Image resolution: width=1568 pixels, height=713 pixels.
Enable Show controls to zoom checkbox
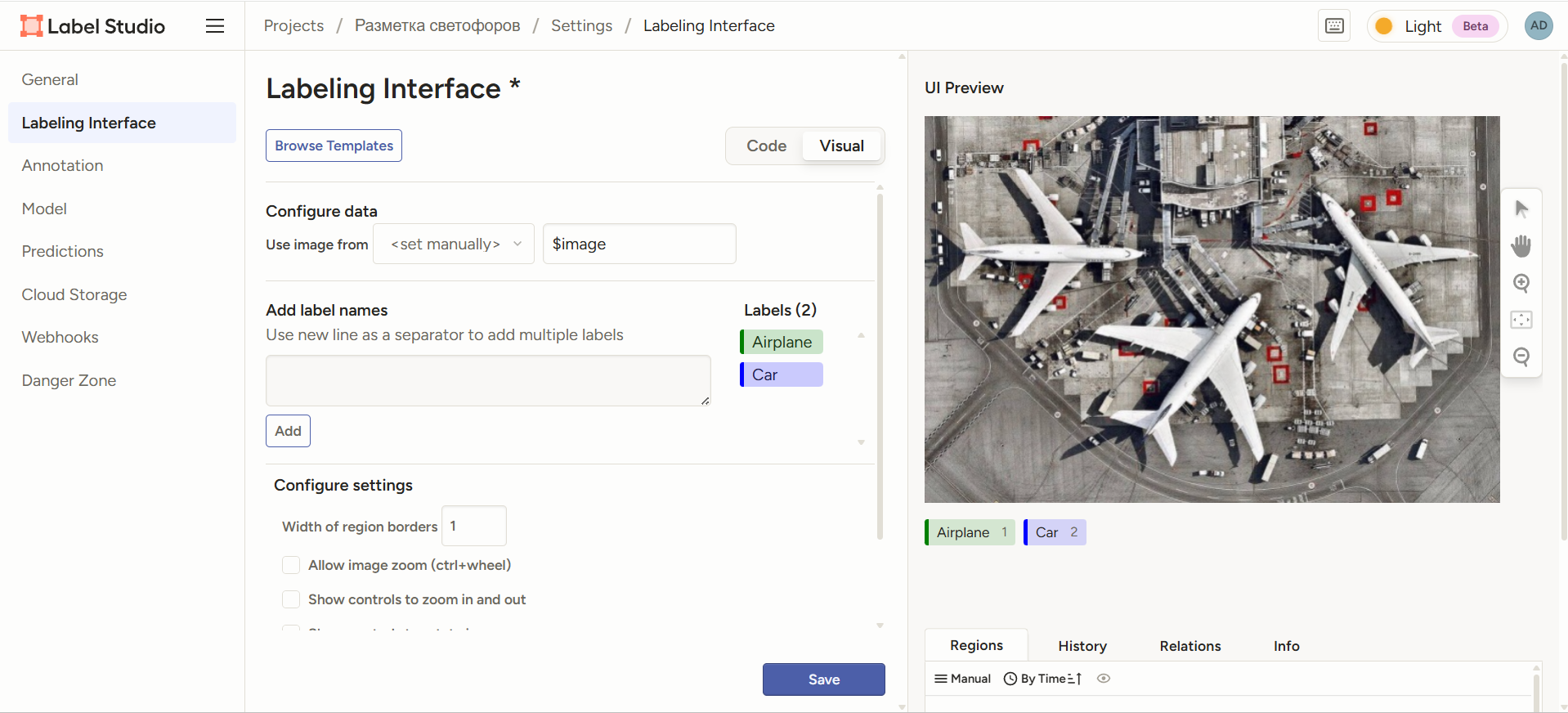tap(291, 599)
